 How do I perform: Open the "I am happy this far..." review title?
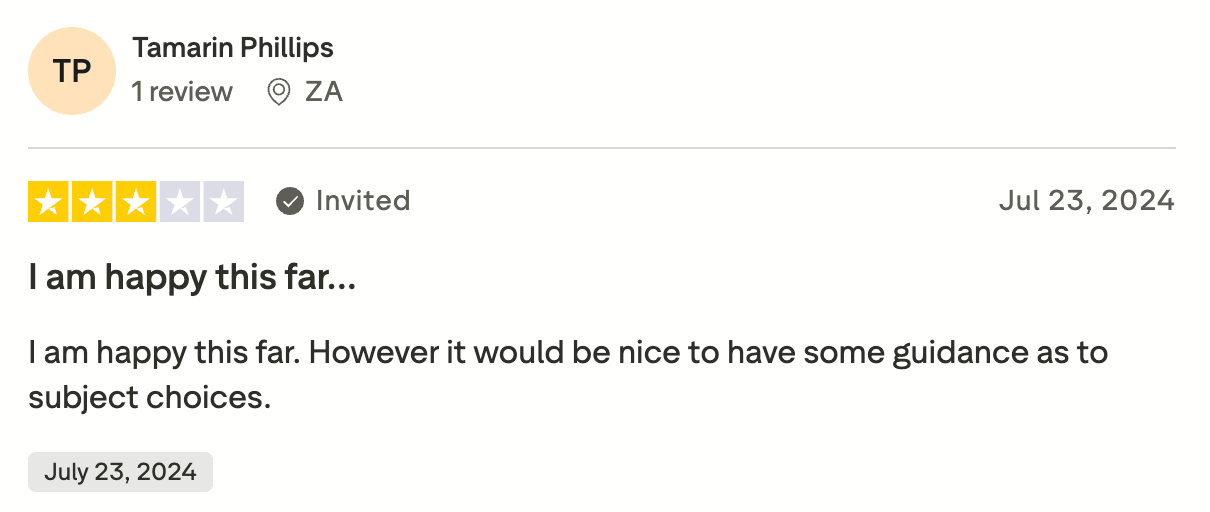coord(192,278)
